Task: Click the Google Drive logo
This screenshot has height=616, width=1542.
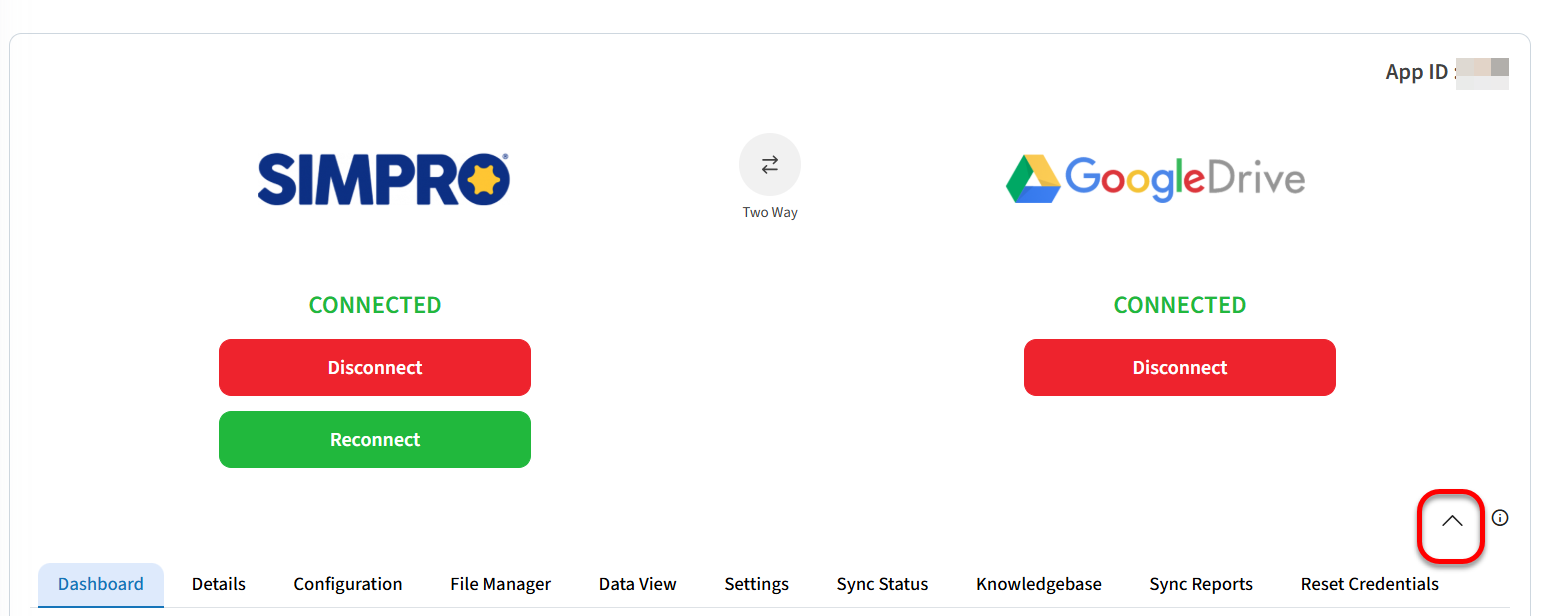Action: click(x=1155, y=180)
